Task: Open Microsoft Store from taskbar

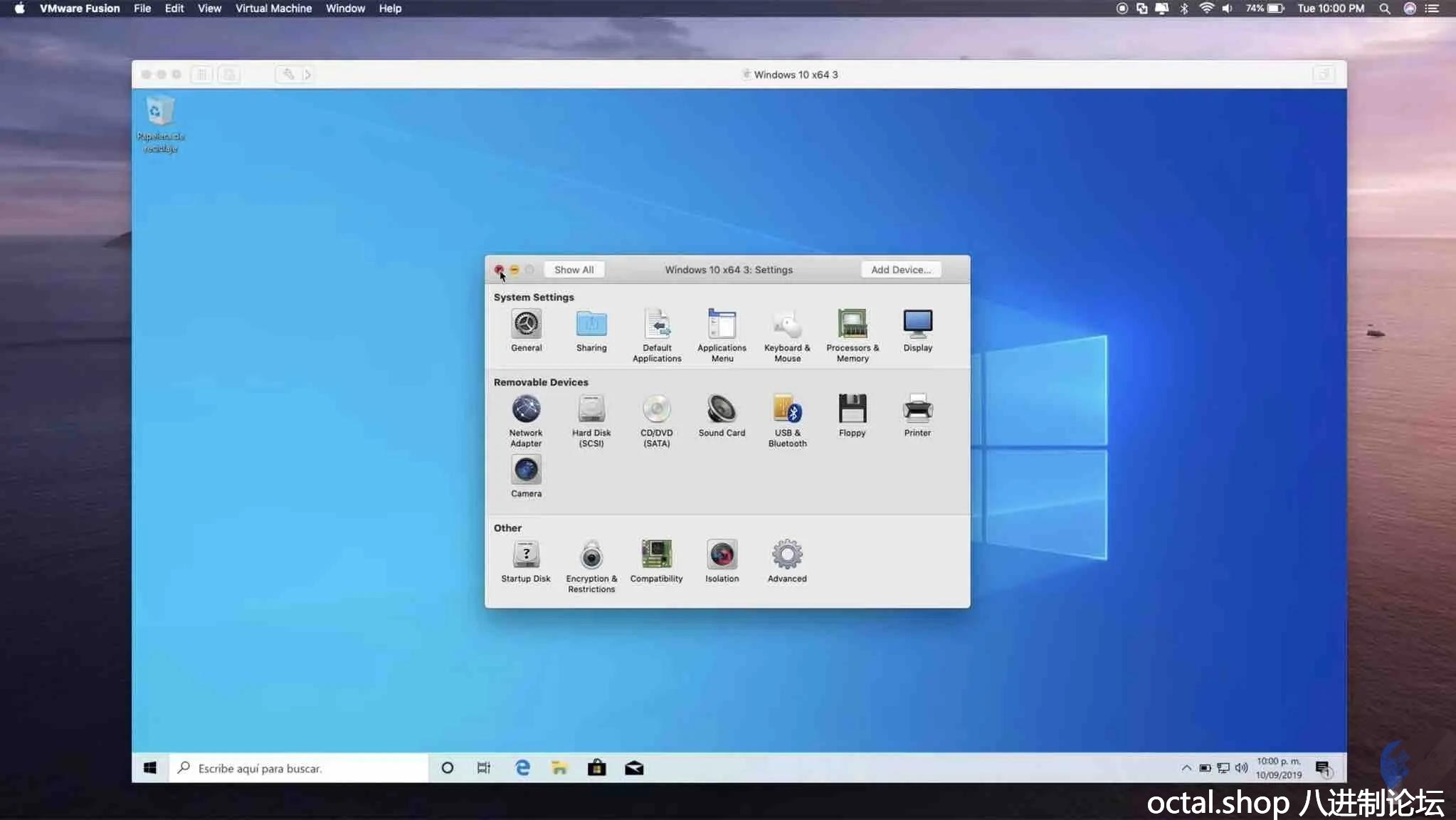Action: (x=596, y=768)
